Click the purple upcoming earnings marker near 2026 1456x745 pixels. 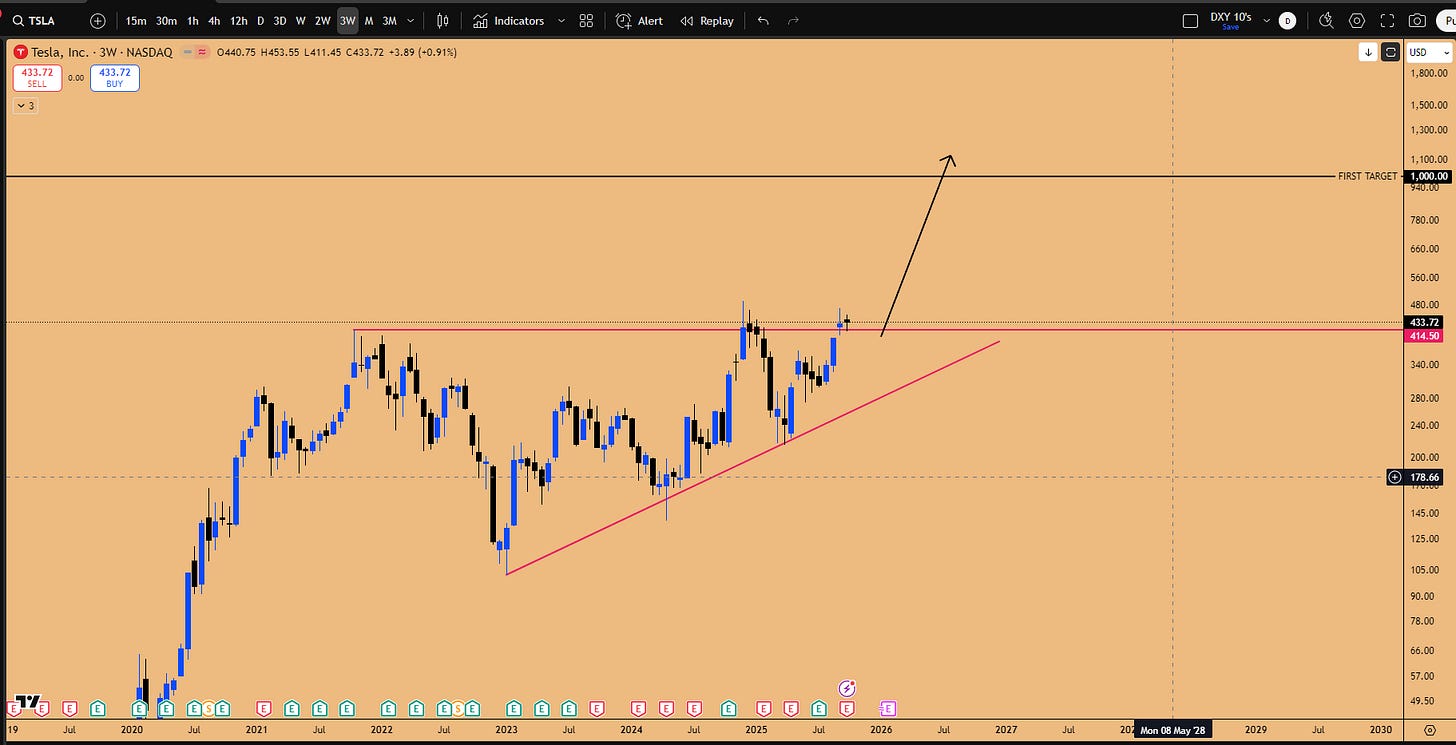[888, 708]
